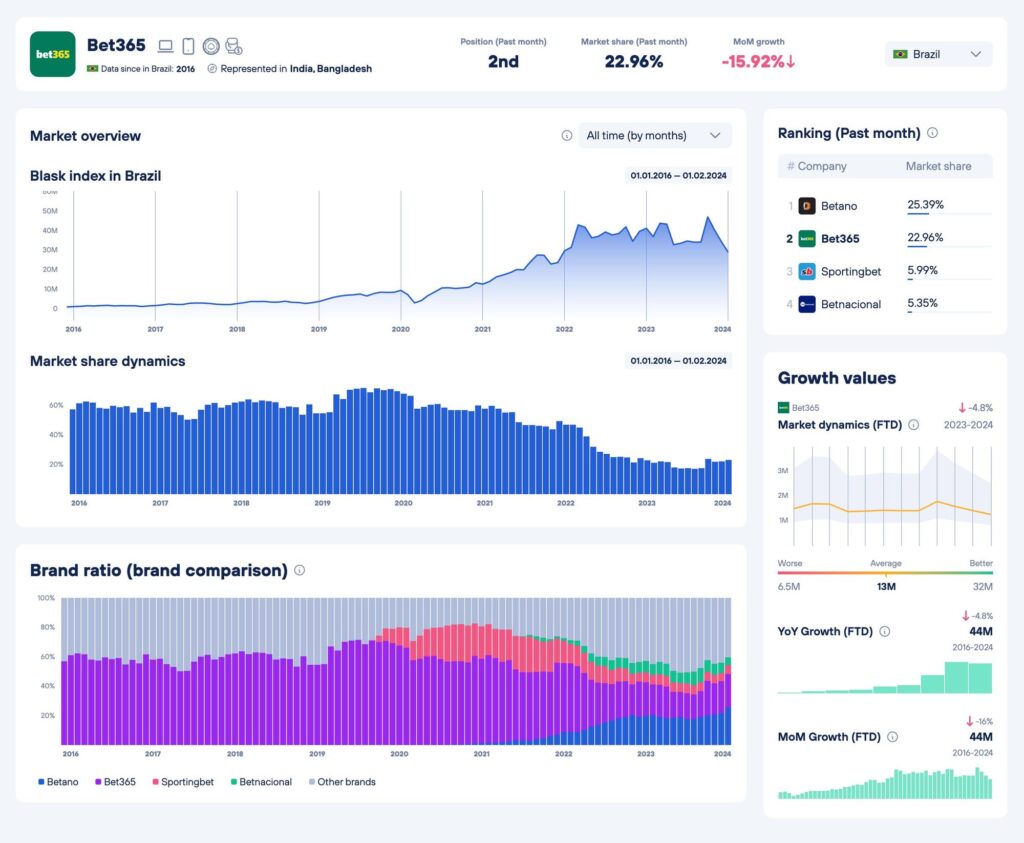Image resolution: width=1024 pixels, height=843 pixels.
Task: Click the Brazil flag beside 'Data since in Brazil'
Action: click(93, 69)
